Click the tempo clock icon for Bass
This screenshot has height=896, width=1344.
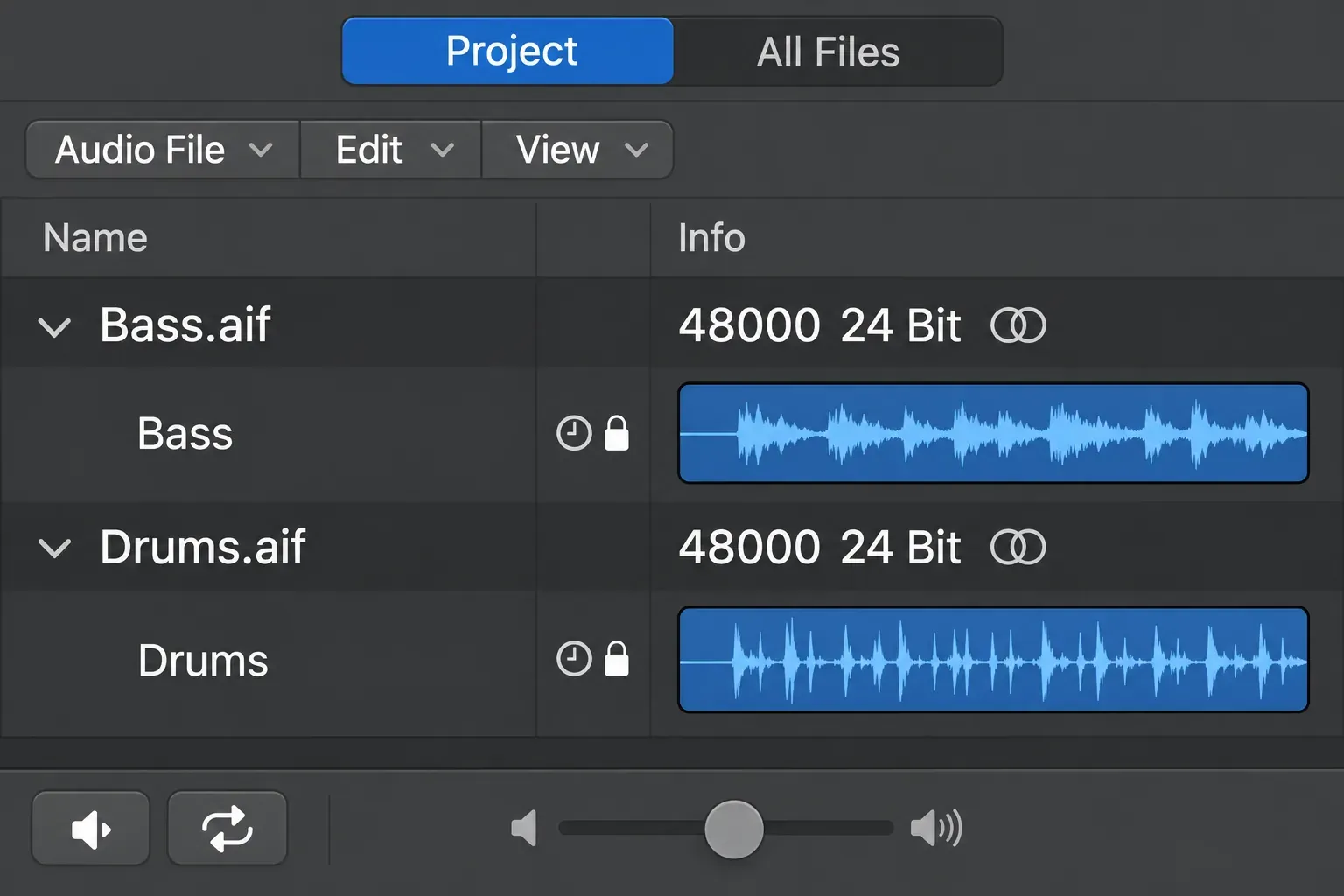coord(574,433)
